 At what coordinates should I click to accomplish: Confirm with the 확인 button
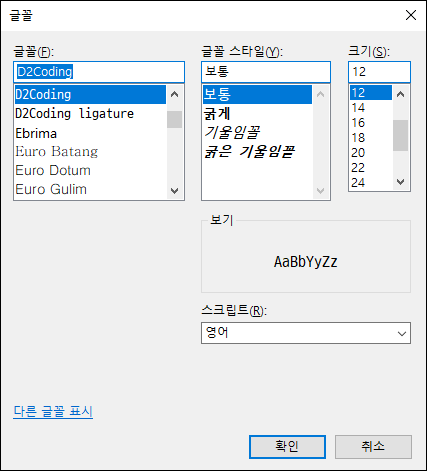(x=287, y=447)
